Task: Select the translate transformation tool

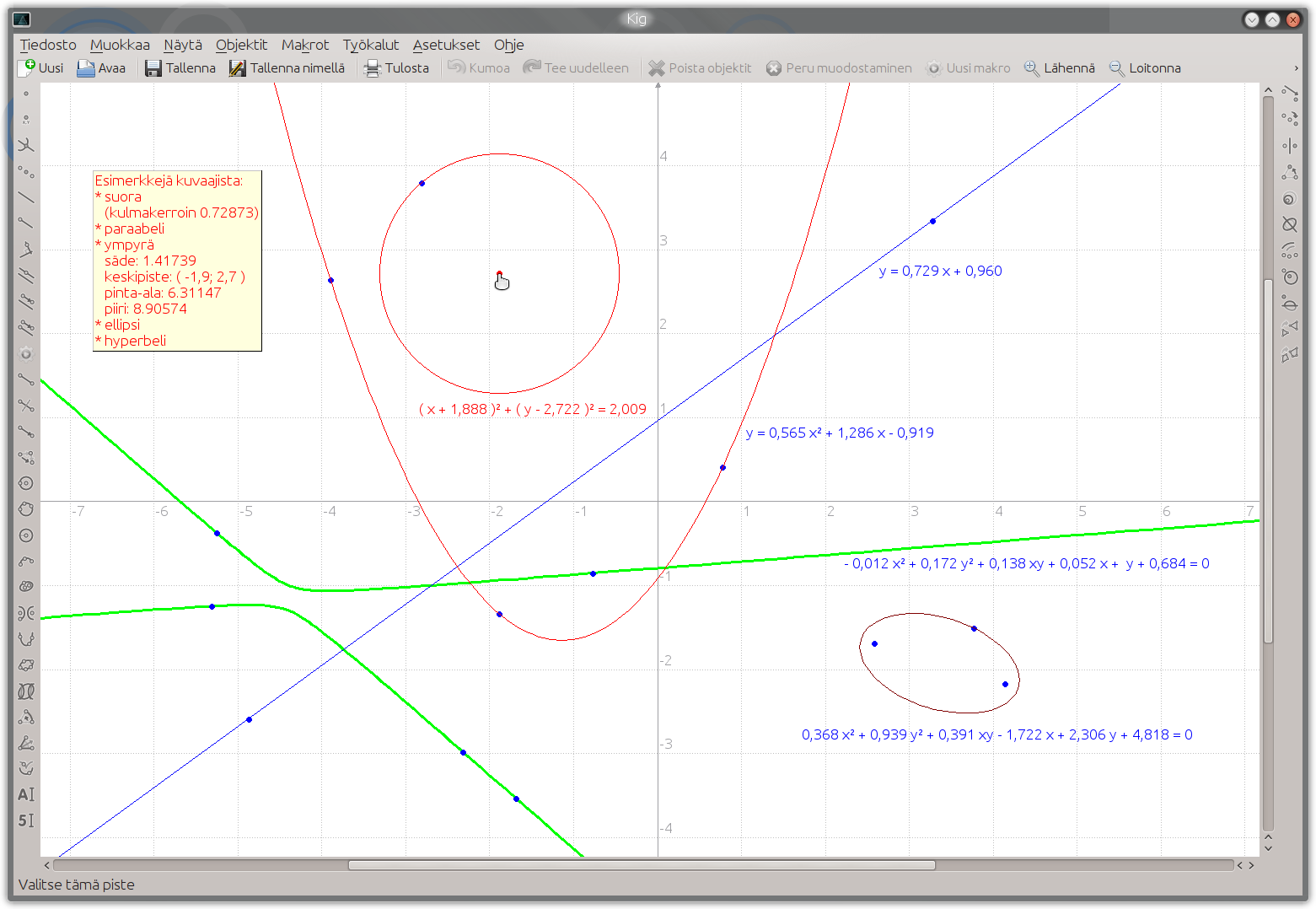Action: pyautogui.click(x=1290, y=94)
